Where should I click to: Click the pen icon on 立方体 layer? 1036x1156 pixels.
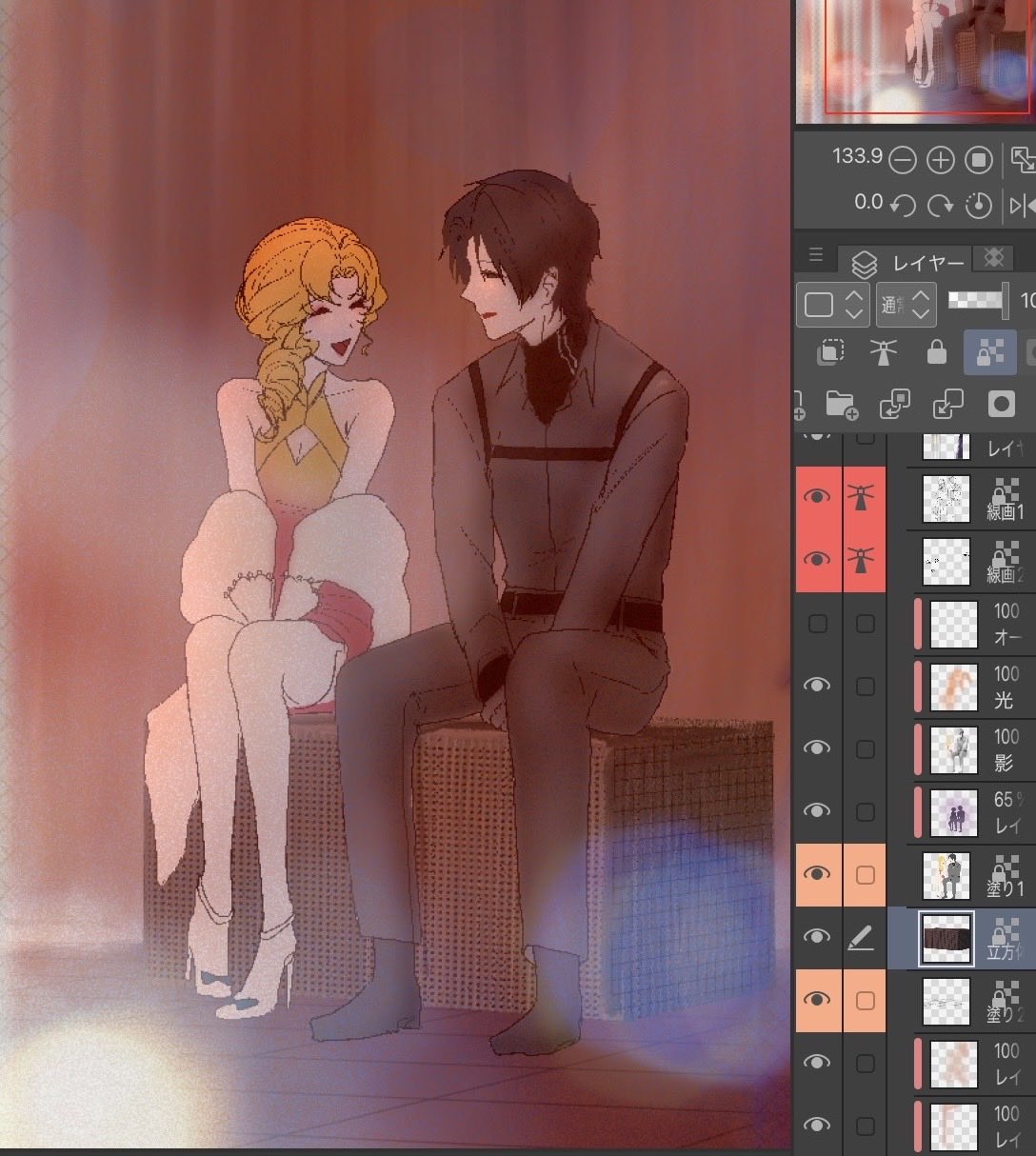[861, 939]
